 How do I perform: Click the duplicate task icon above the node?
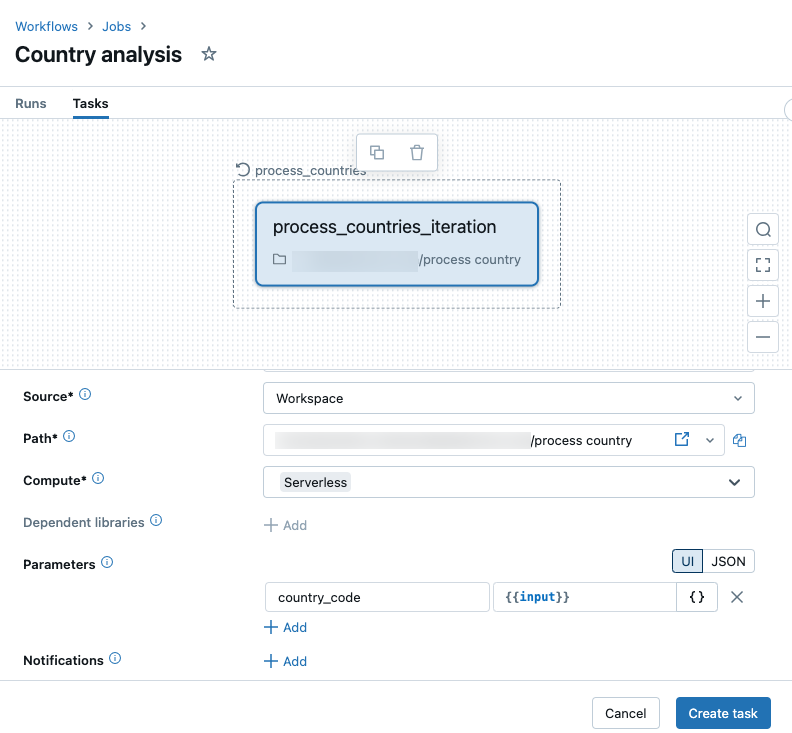377,152
